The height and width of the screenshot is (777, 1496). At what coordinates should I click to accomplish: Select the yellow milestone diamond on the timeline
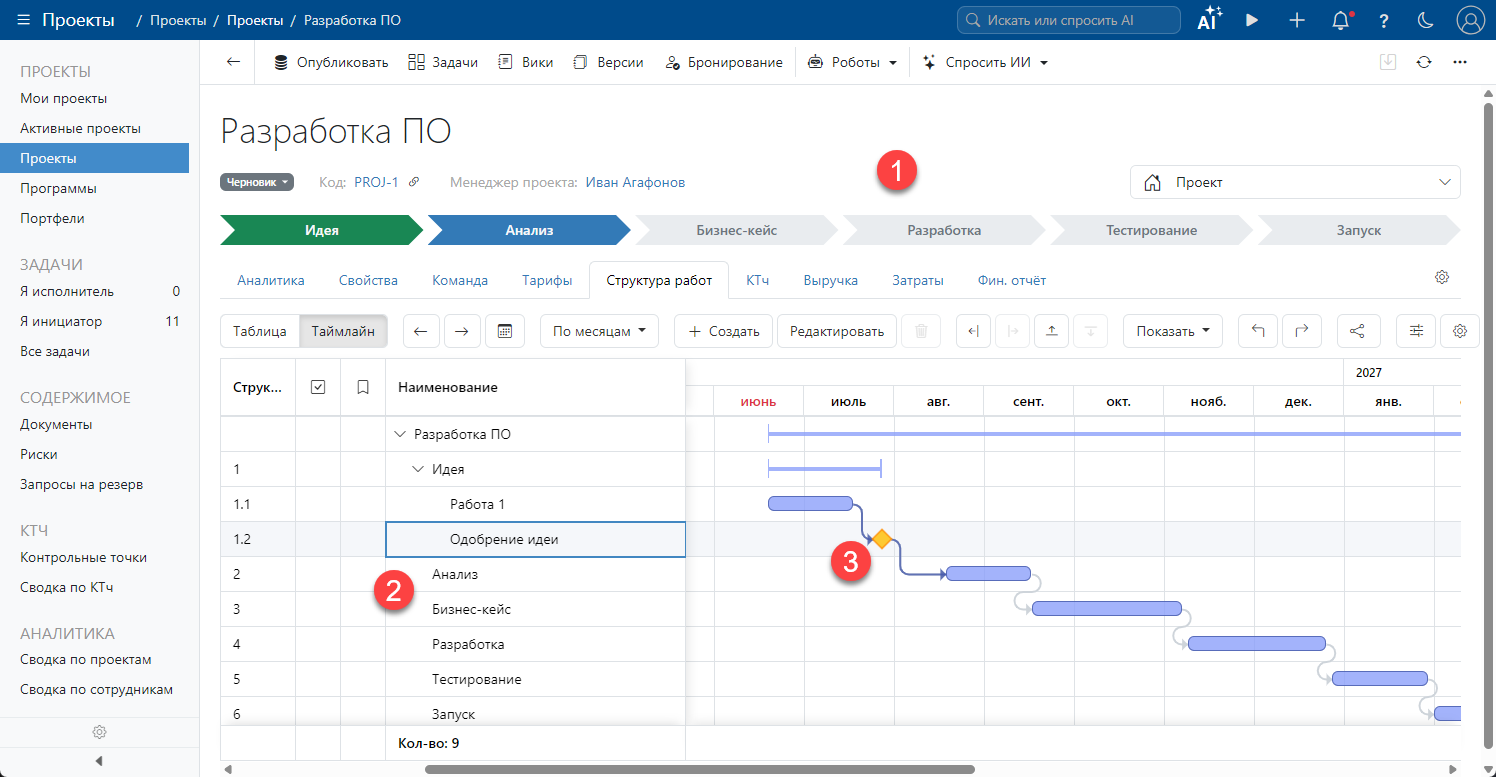tap(881, 539)
